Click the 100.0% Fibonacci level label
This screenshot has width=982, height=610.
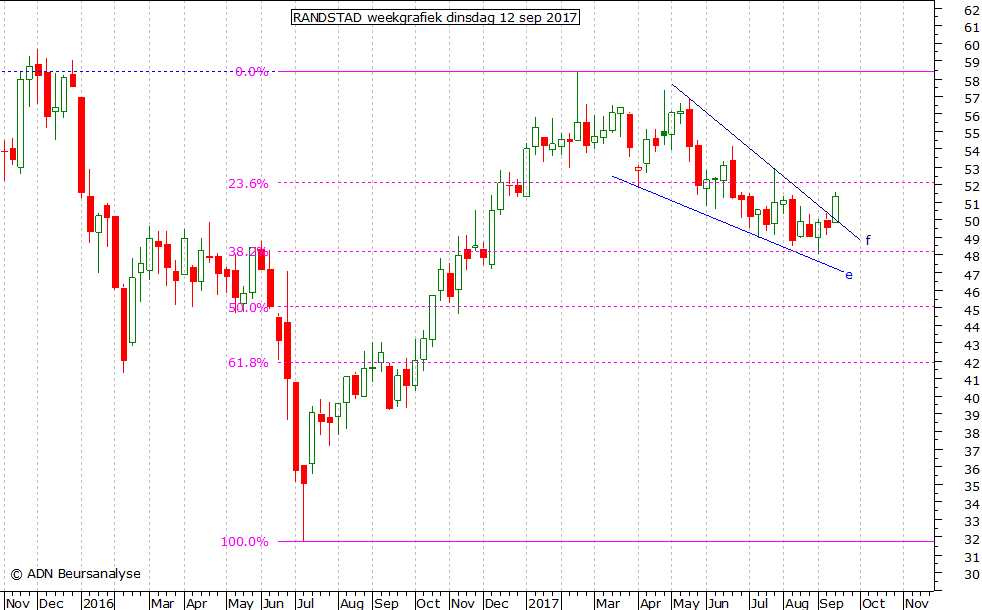pos(244,542)
